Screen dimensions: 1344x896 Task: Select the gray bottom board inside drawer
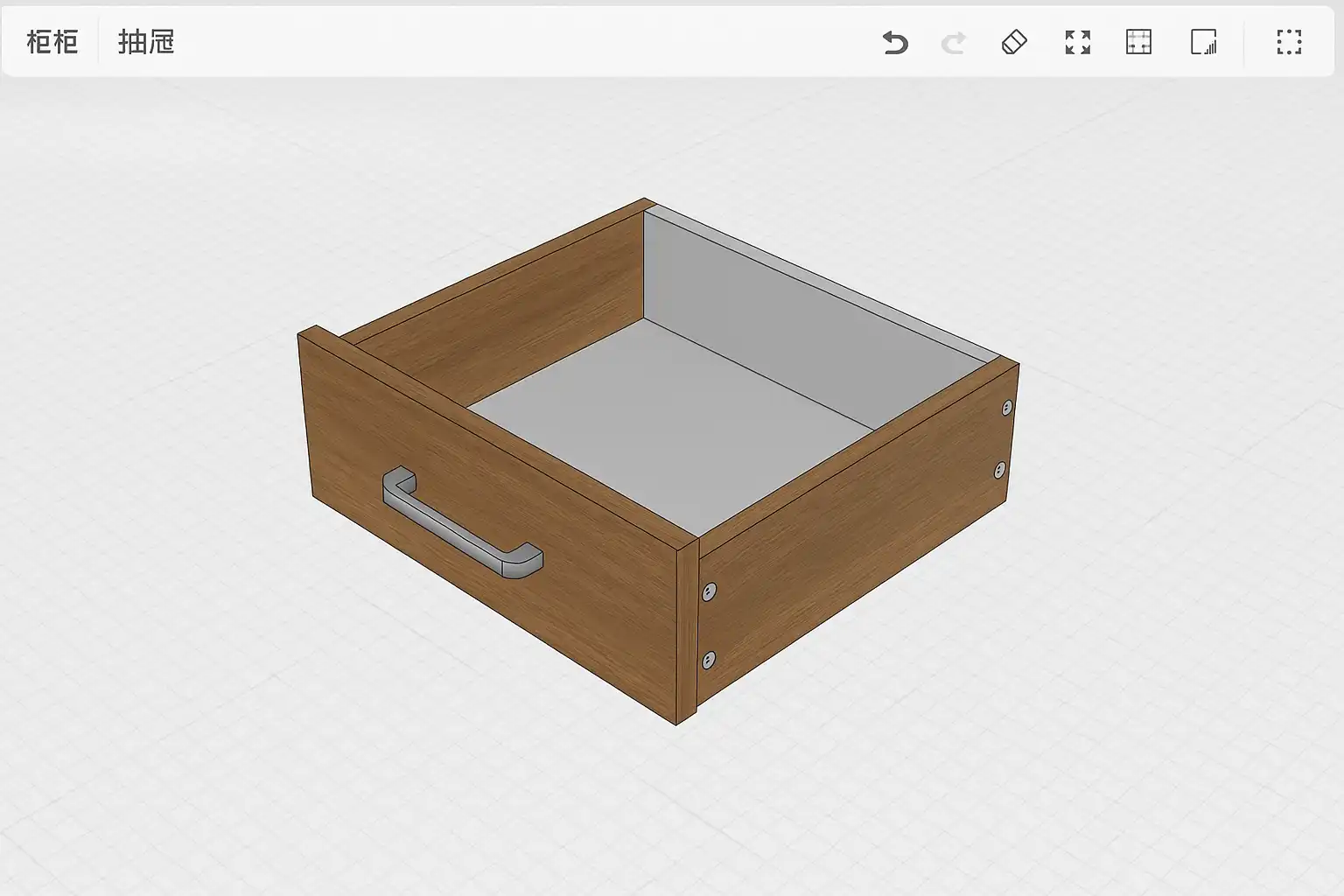[665, 411]
